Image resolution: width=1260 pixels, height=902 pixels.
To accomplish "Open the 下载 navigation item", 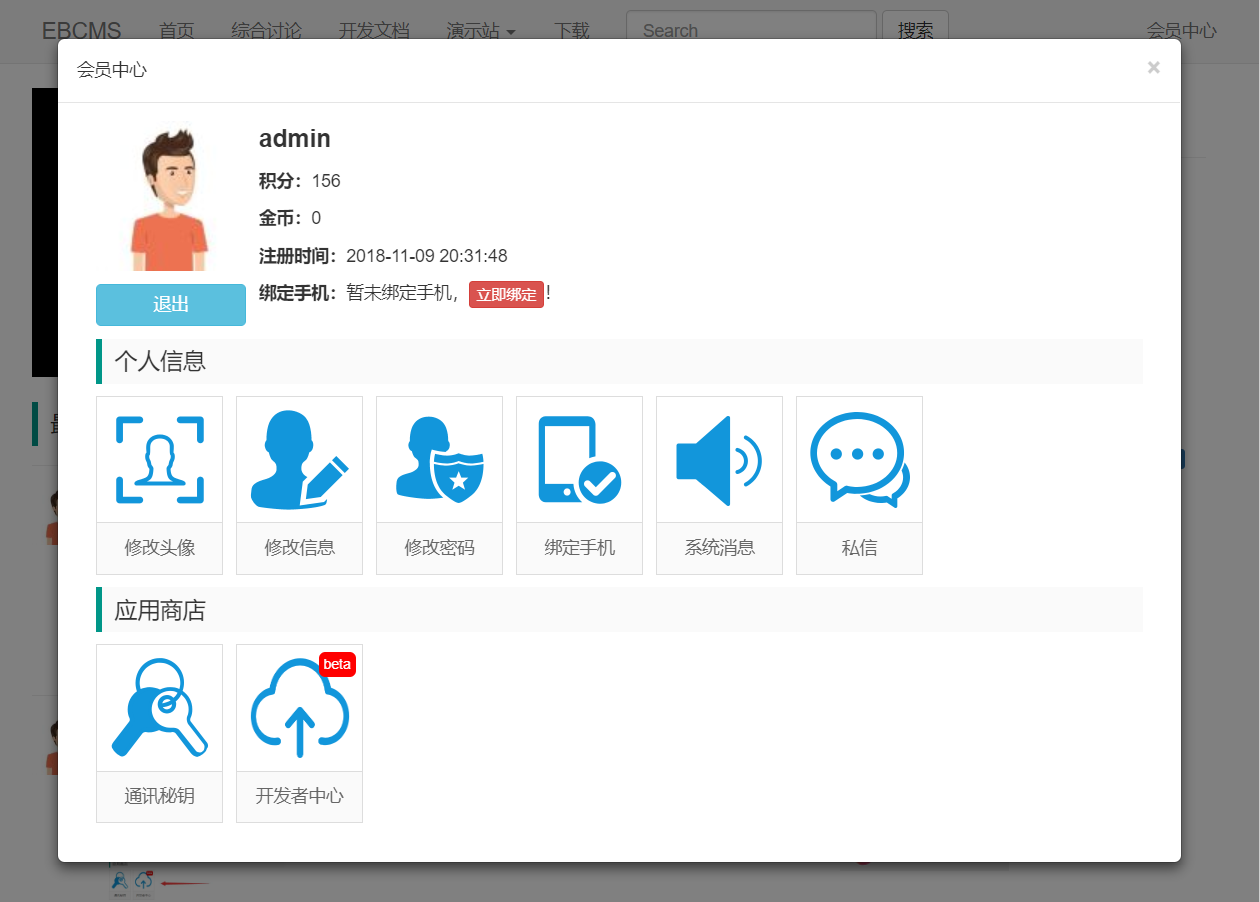I will point(573,31).
